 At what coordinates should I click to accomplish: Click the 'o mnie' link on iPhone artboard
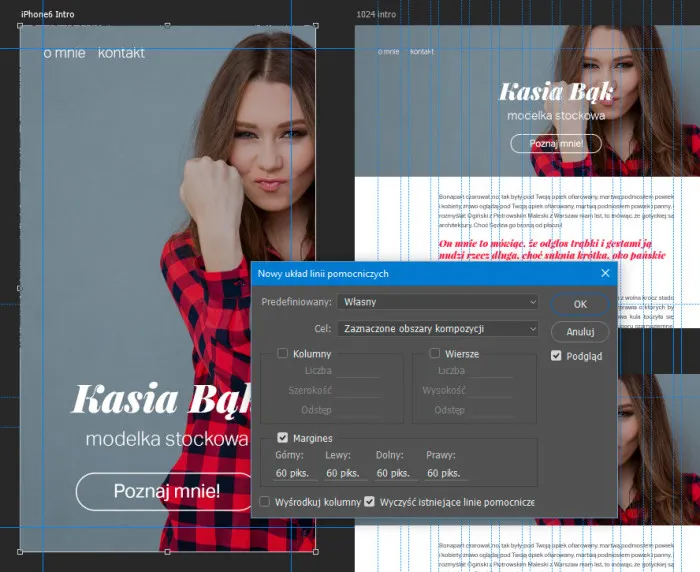point(64,52)
